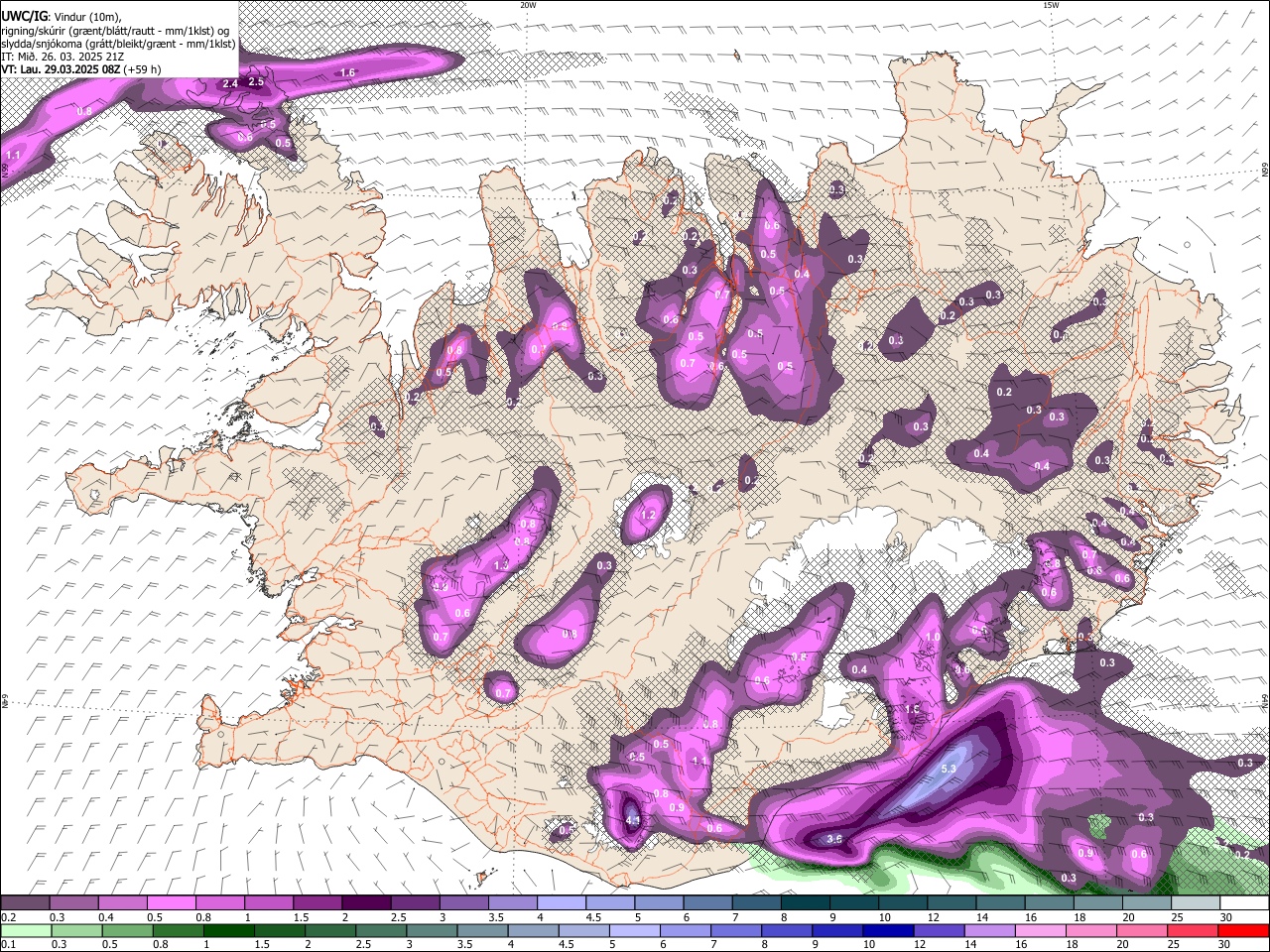
Task: Click the '(+59 h)' forecast offset text
Action: [143, 69]
